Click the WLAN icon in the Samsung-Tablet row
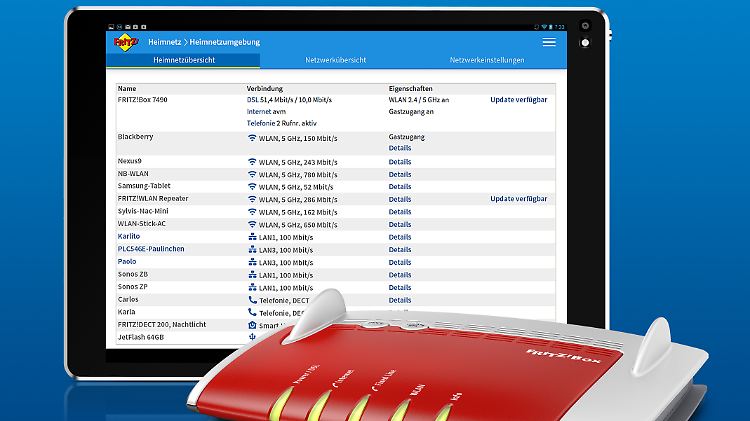The width and height of the screenshot is (750, 421). tap(252, 187)
